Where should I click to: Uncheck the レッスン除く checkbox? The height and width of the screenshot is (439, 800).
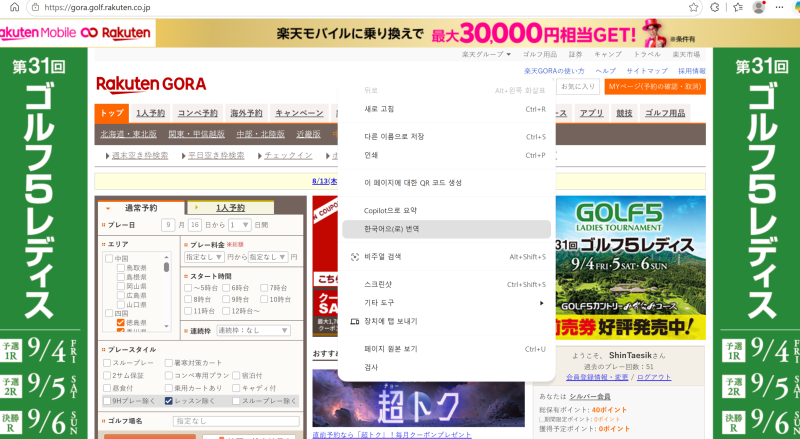click(169, 401)
